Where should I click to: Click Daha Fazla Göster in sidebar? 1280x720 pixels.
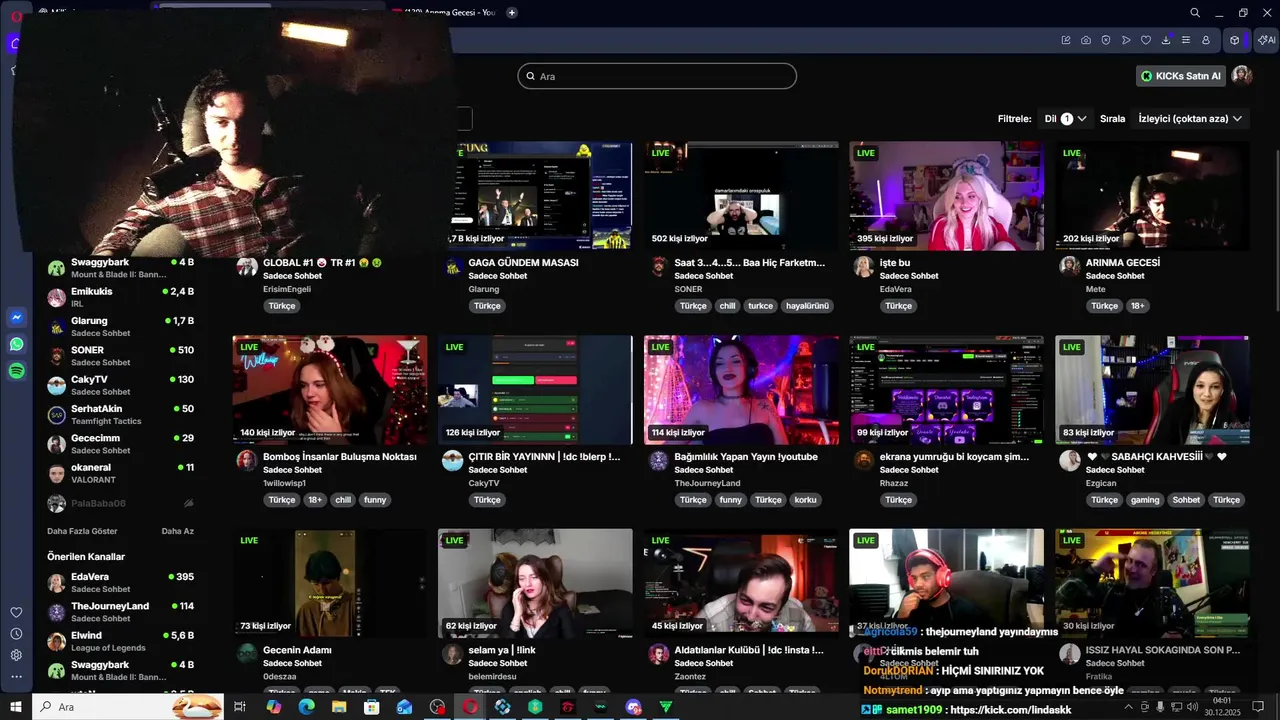(82, 531)
